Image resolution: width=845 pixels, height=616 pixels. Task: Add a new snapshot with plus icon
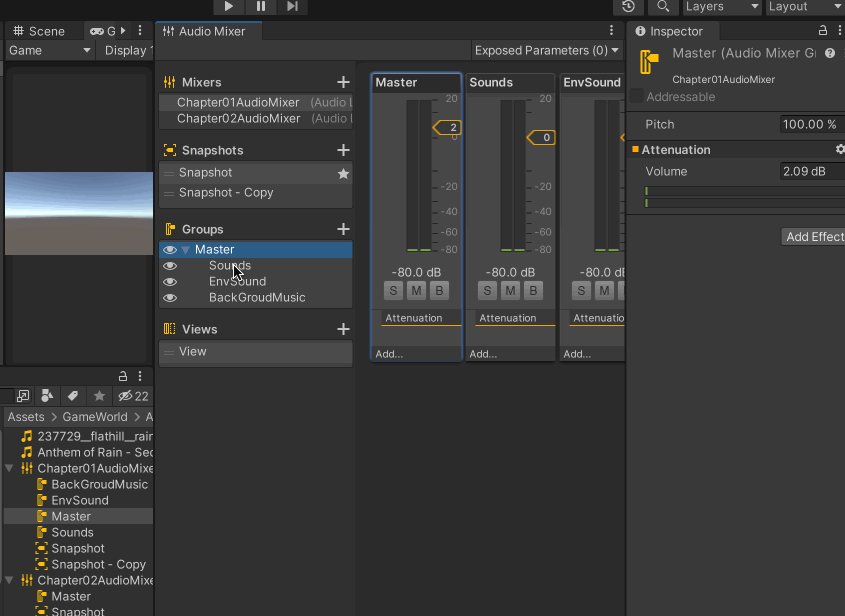pos(343,150)
